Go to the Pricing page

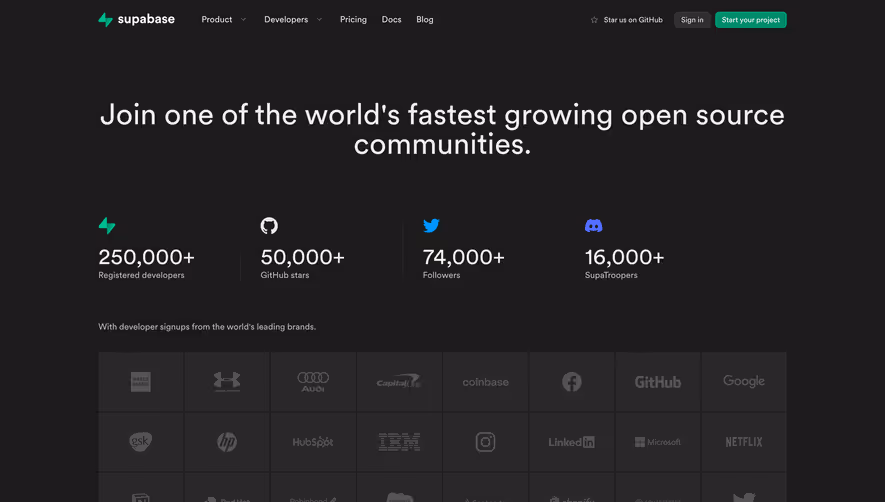(353, 20)
